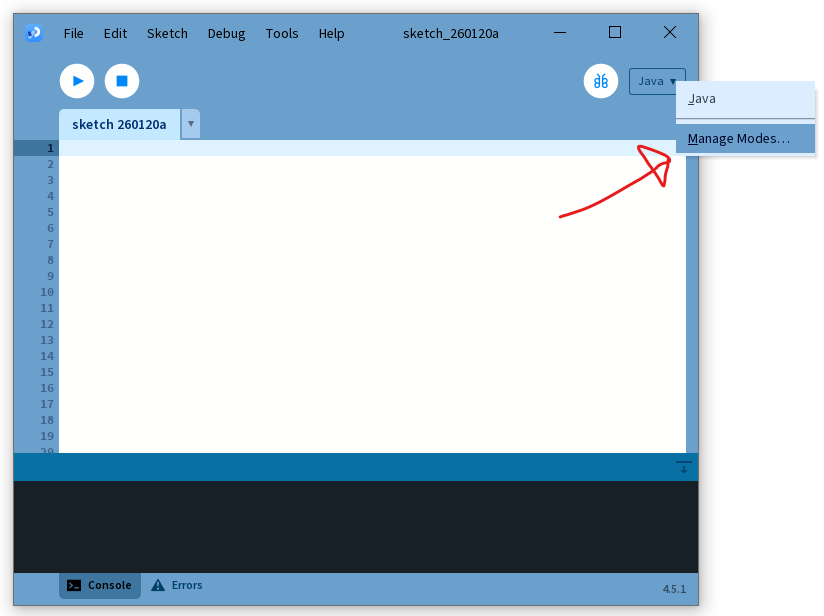Open the Sketch menu
This screenshot has height=616, width=824.
167,33
